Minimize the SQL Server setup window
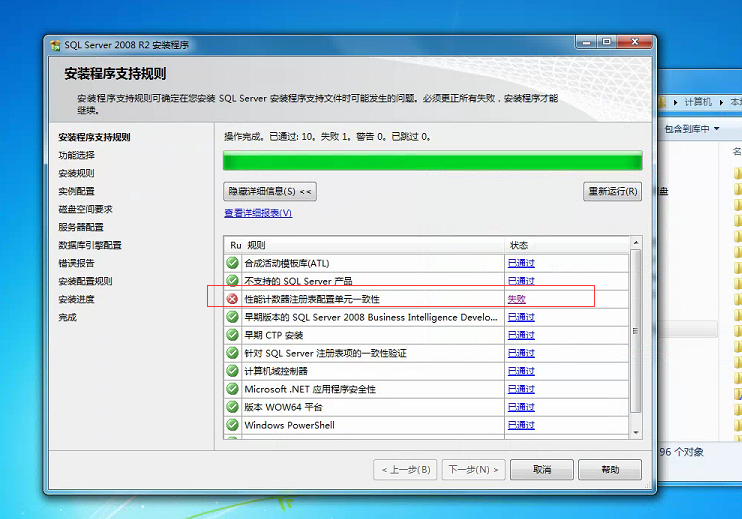 (587, 42)
